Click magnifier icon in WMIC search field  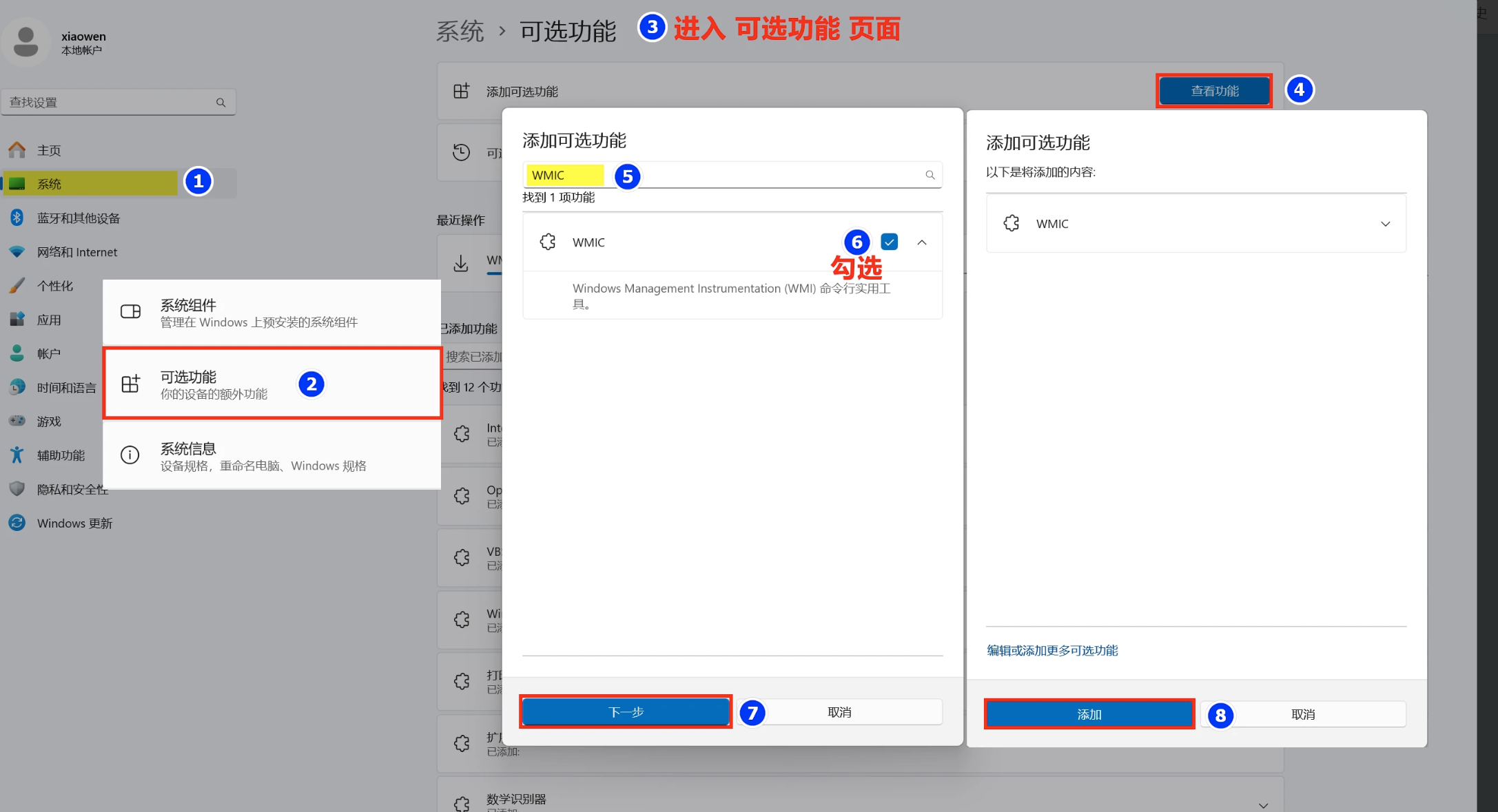click(x=930, y=175)
